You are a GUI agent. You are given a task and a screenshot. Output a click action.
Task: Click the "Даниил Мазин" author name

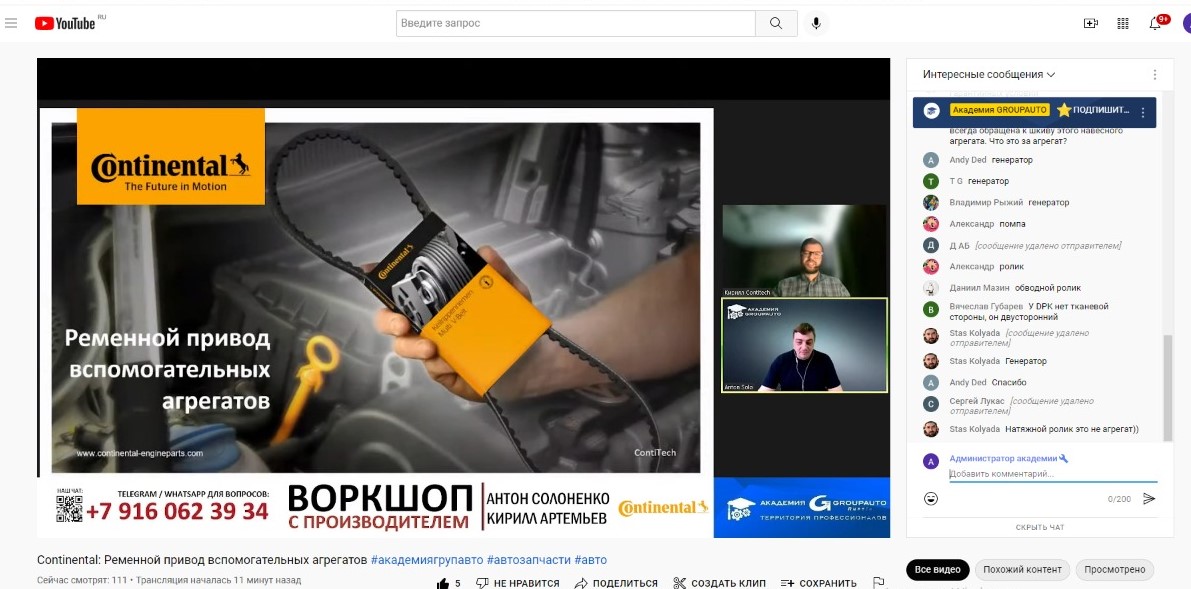click(x=977, y=288)
